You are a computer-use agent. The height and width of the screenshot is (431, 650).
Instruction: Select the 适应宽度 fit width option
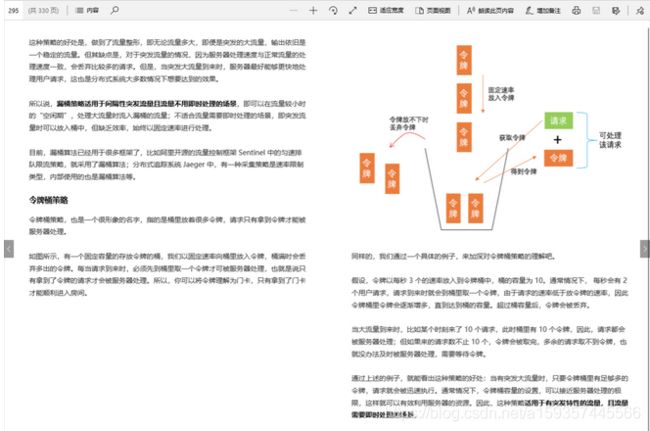[x=386, y=10]
